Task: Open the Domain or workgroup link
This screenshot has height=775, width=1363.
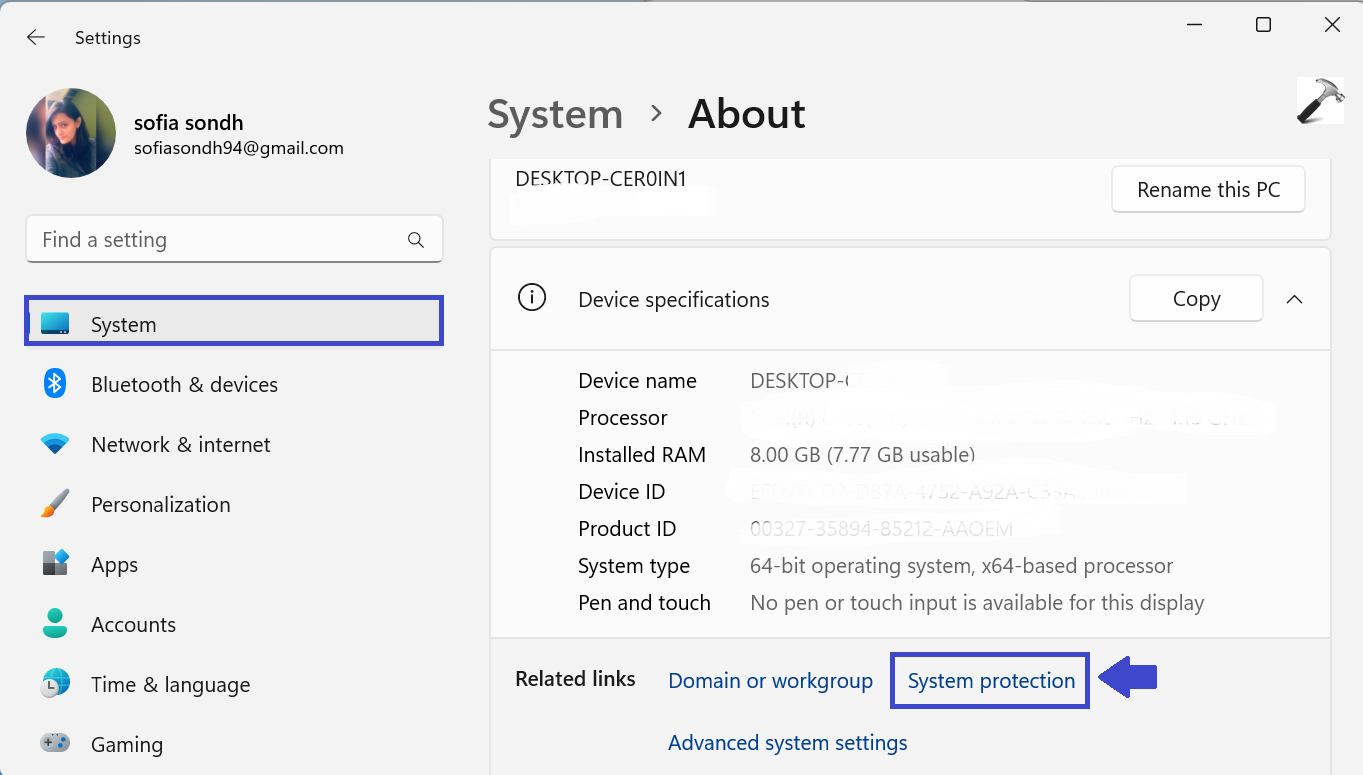Action: pyautogui.click(x=770, y=681)
